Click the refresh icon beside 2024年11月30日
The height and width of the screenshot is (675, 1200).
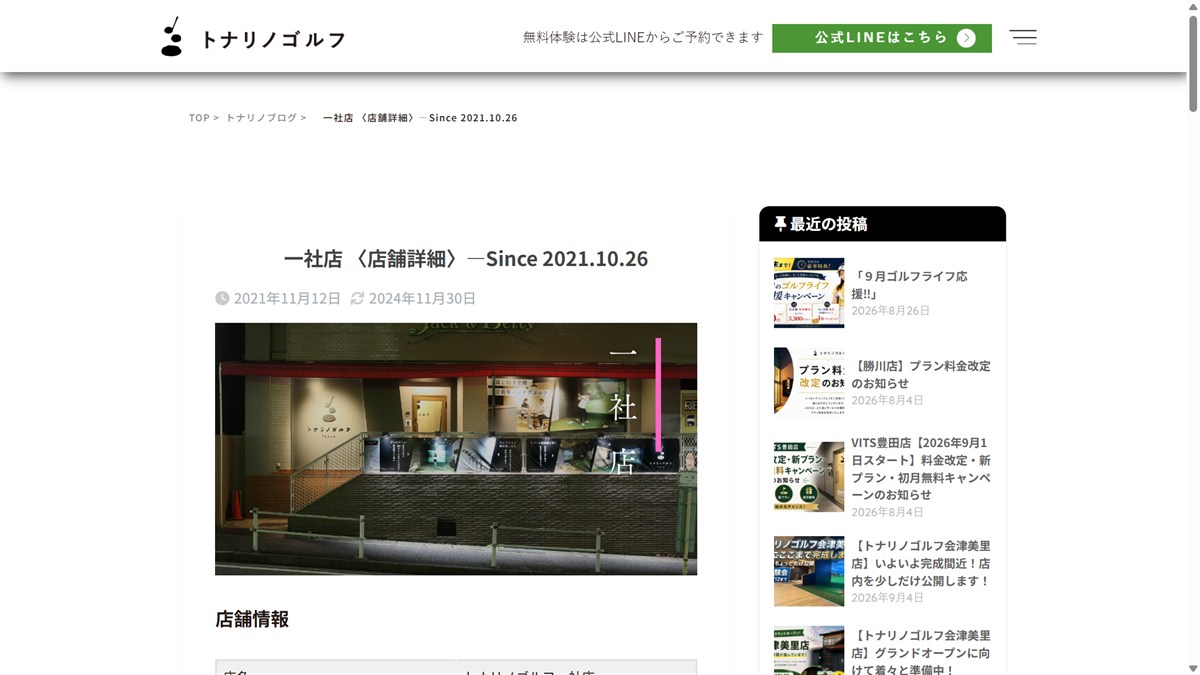357,298
